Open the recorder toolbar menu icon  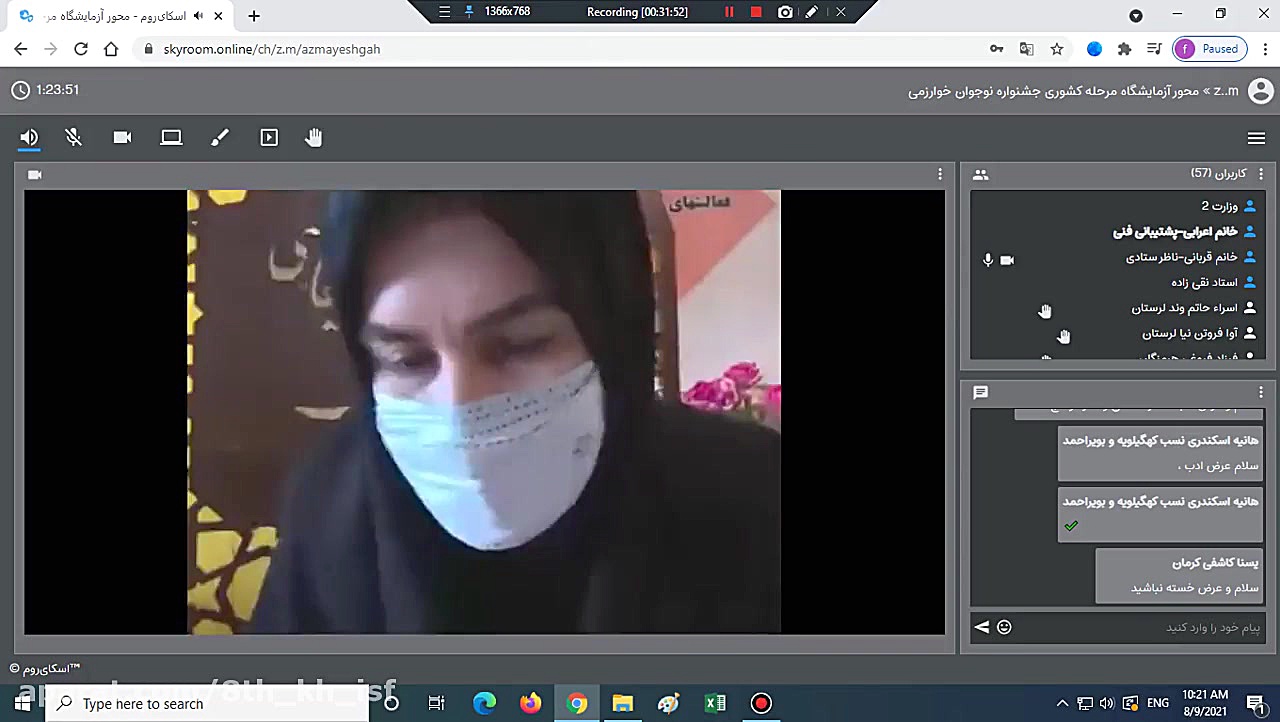click(445, 12)
